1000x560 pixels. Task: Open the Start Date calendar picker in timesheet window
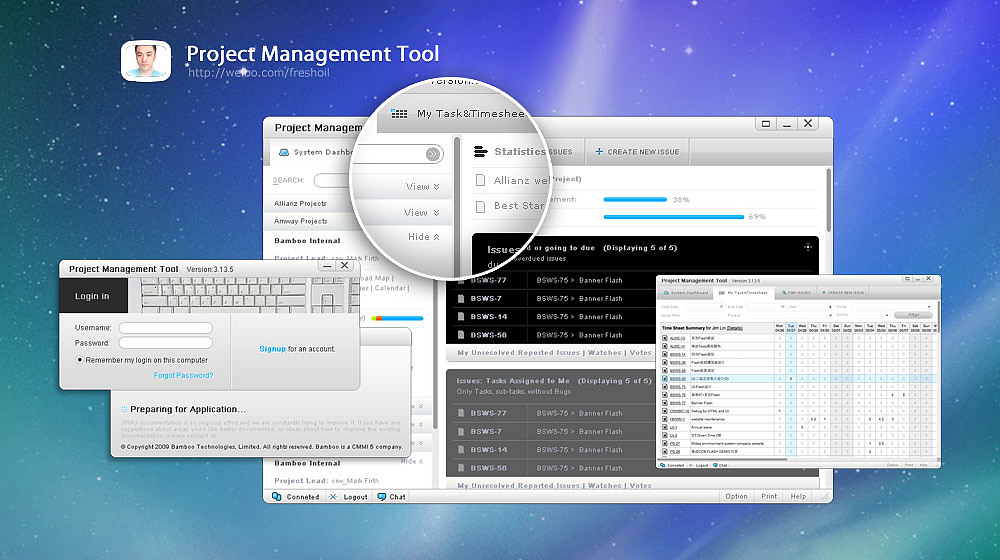pyautogui.click(x=721, y=307)
